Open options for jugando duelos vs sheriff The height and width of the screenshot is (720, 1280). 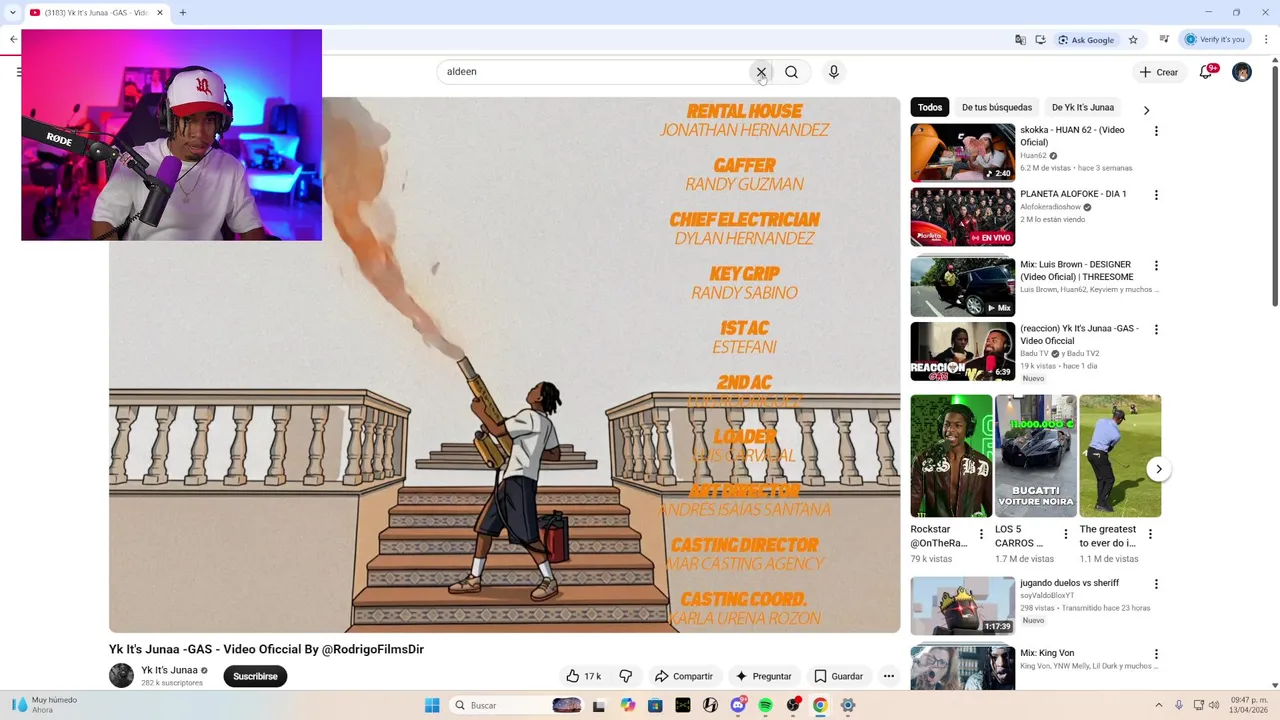click(x=1156, y=584)
